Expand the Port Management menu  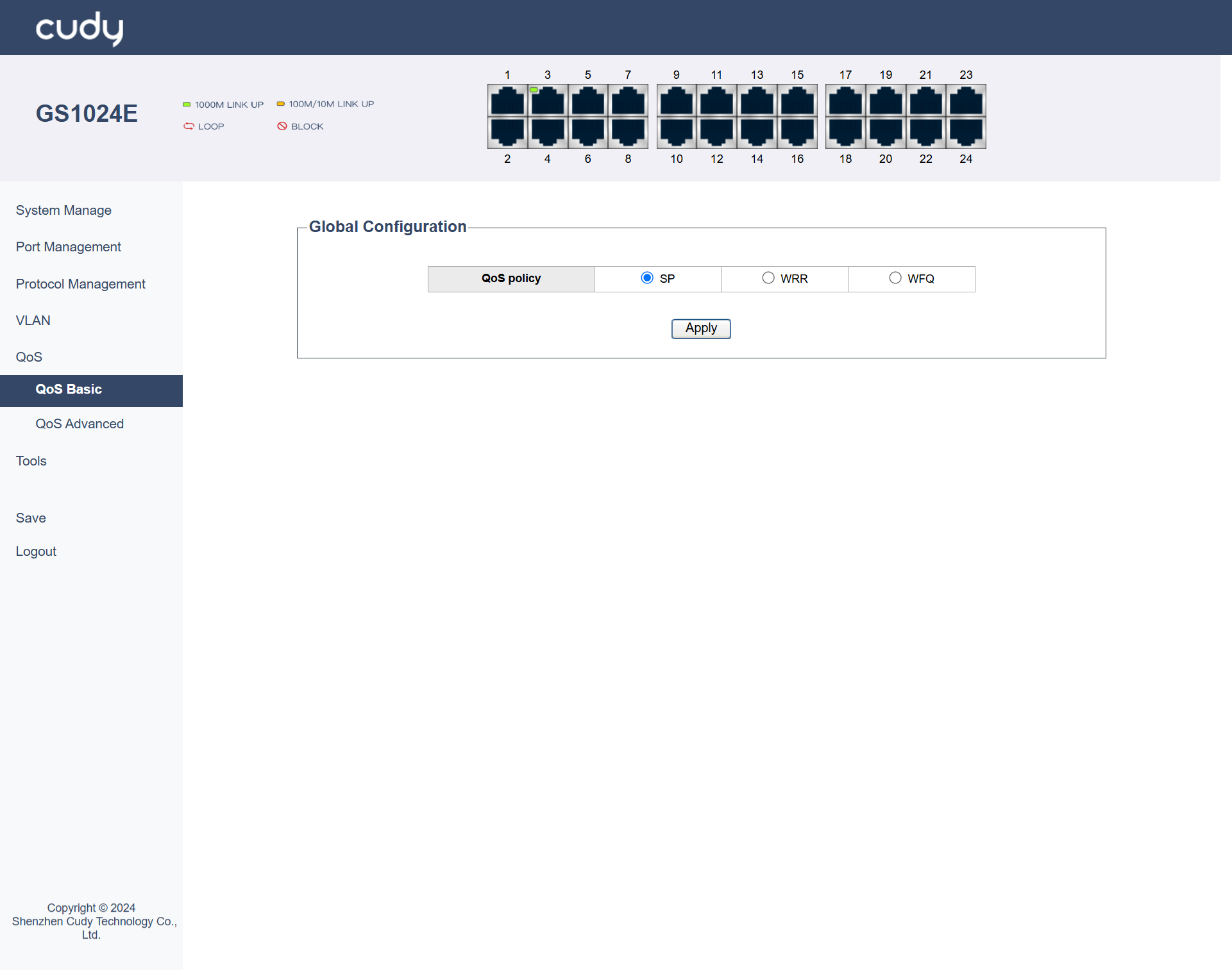tap(68, 247)
